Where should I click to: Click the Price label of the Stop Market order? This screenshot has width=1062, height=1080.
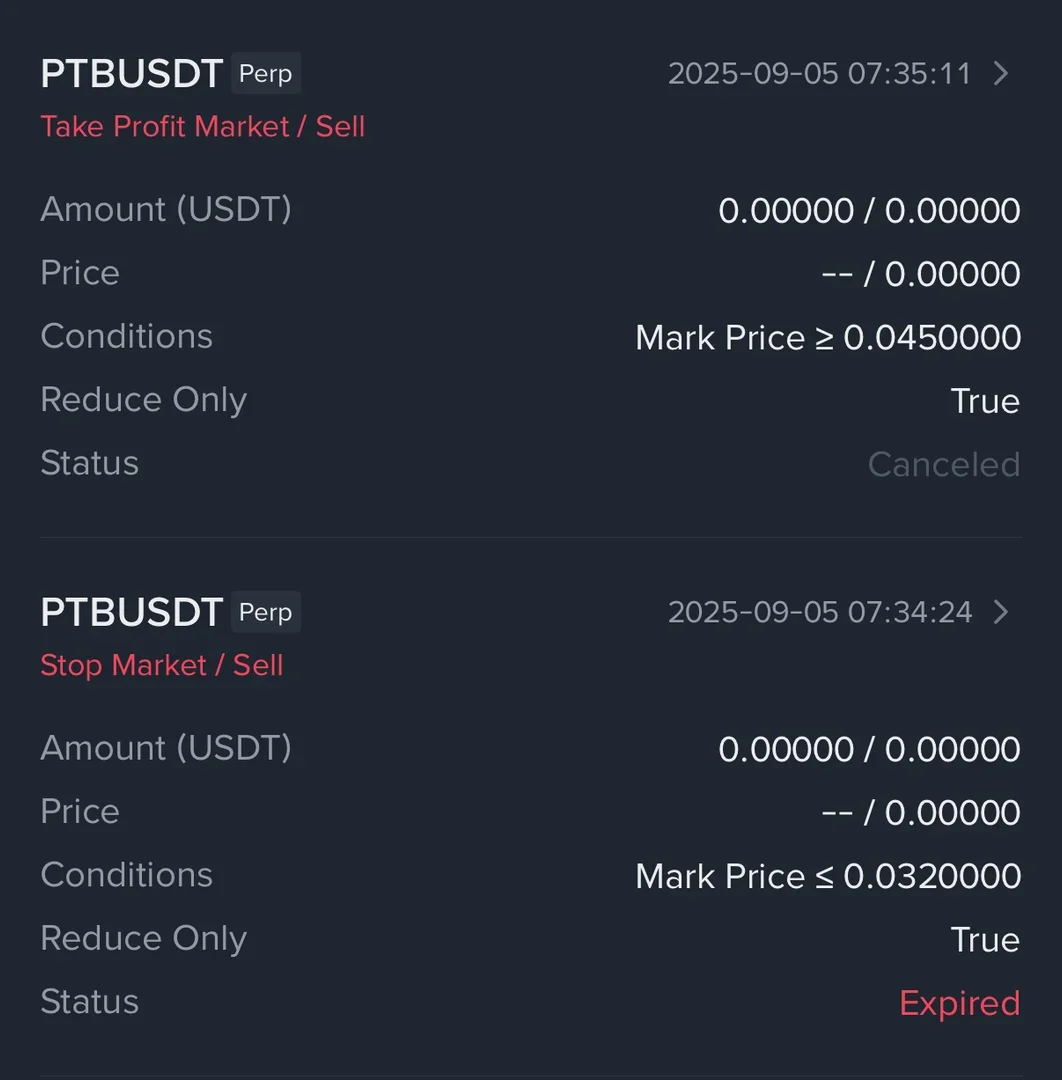tap(80, 811)
